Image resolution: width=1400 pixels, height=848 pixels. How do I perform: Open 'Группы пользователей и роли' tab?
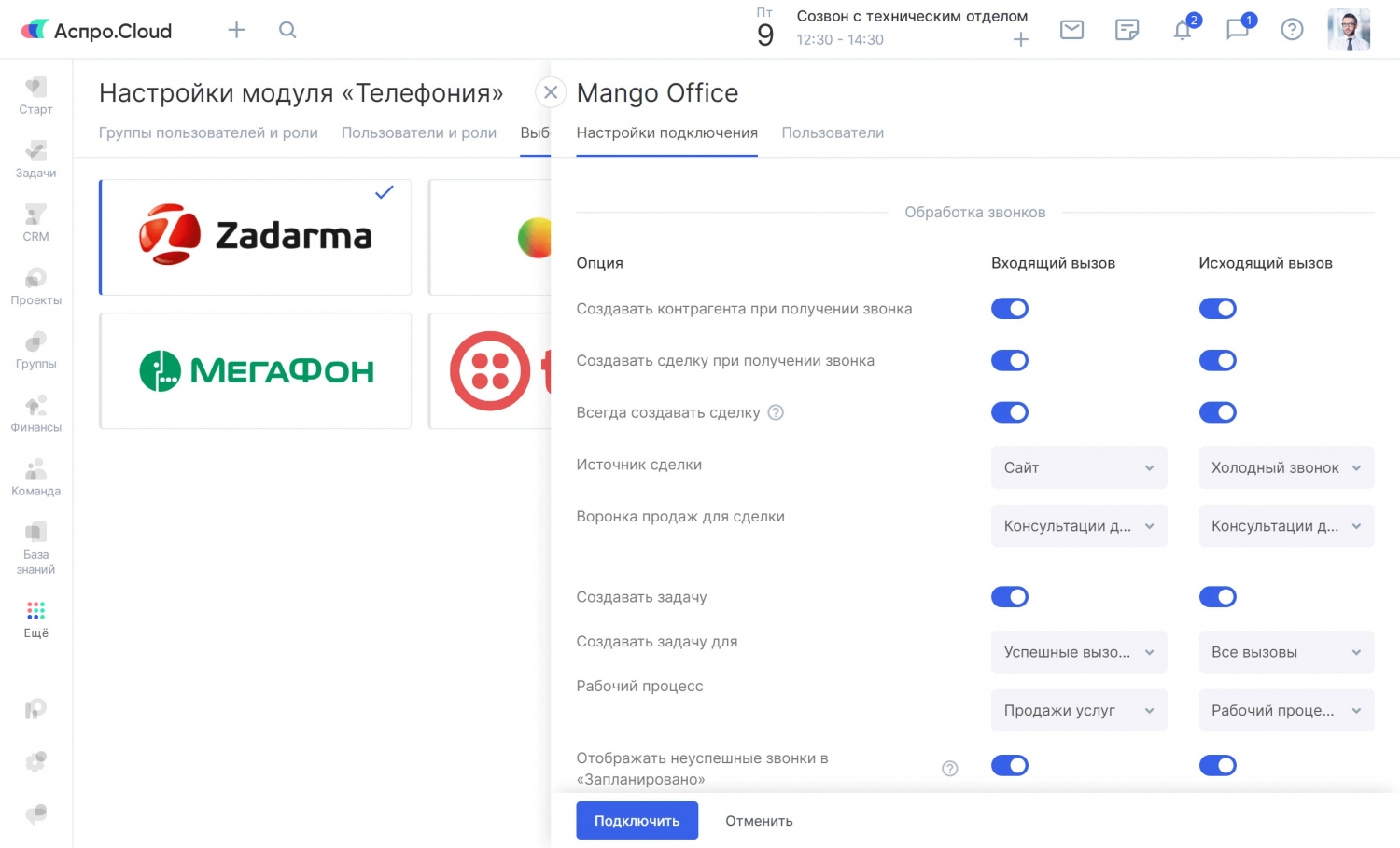[x=208, y=132]
